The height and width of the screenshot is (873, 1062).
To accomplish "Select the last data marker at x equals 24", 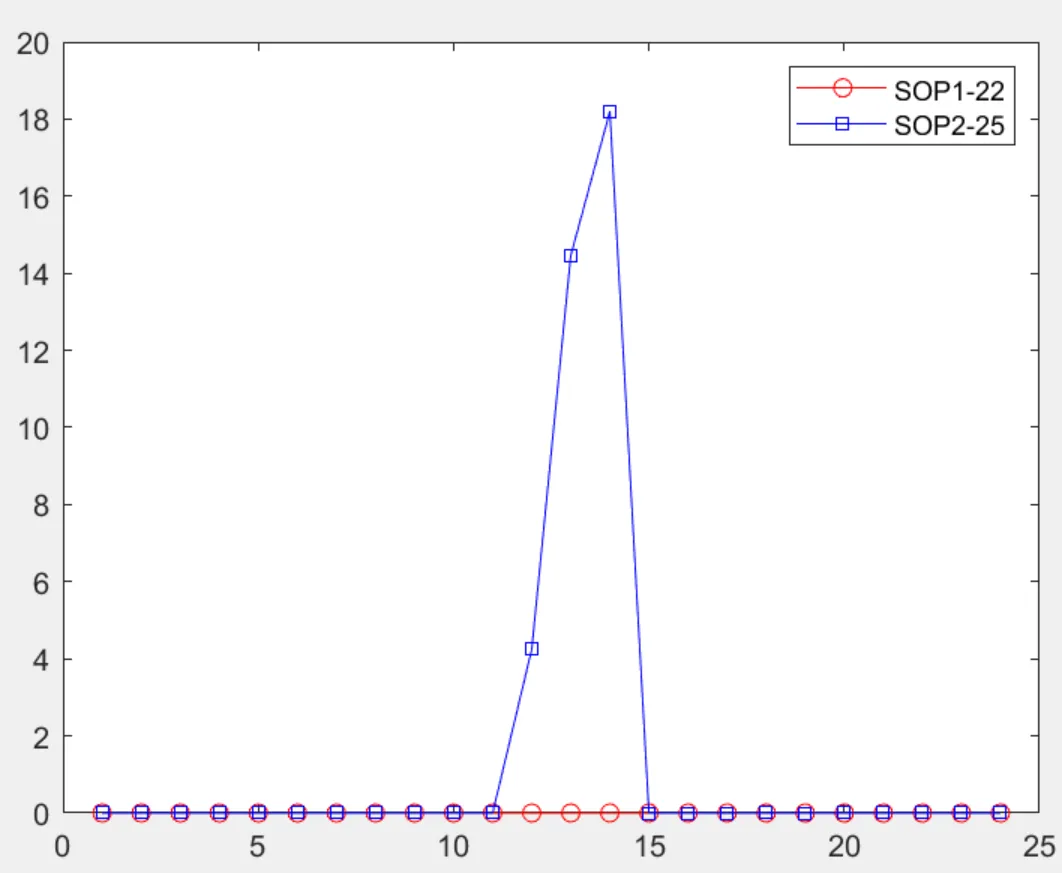I will coord(1000,813).
